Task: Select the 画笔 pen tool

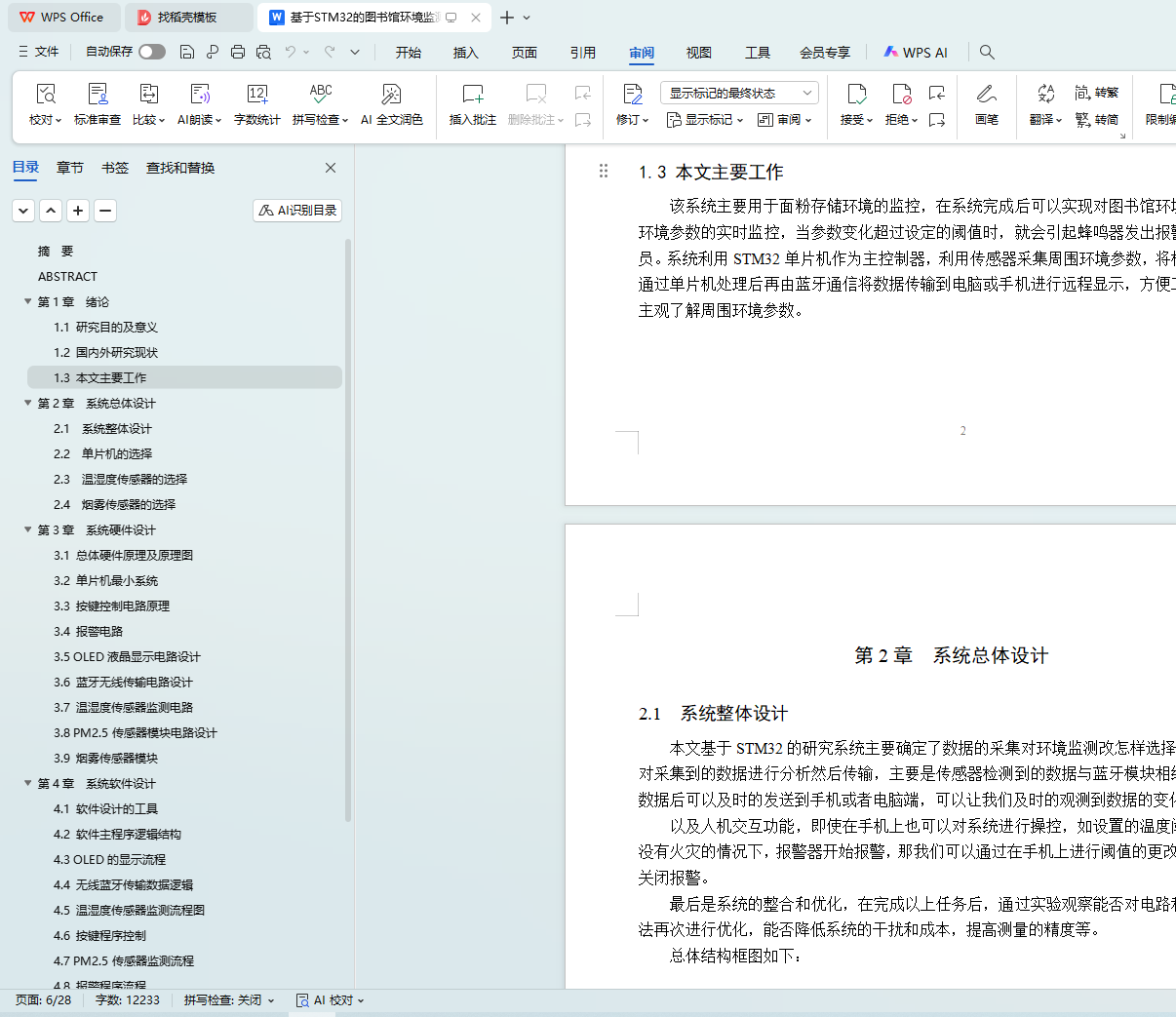Action: tap(986, 95)
